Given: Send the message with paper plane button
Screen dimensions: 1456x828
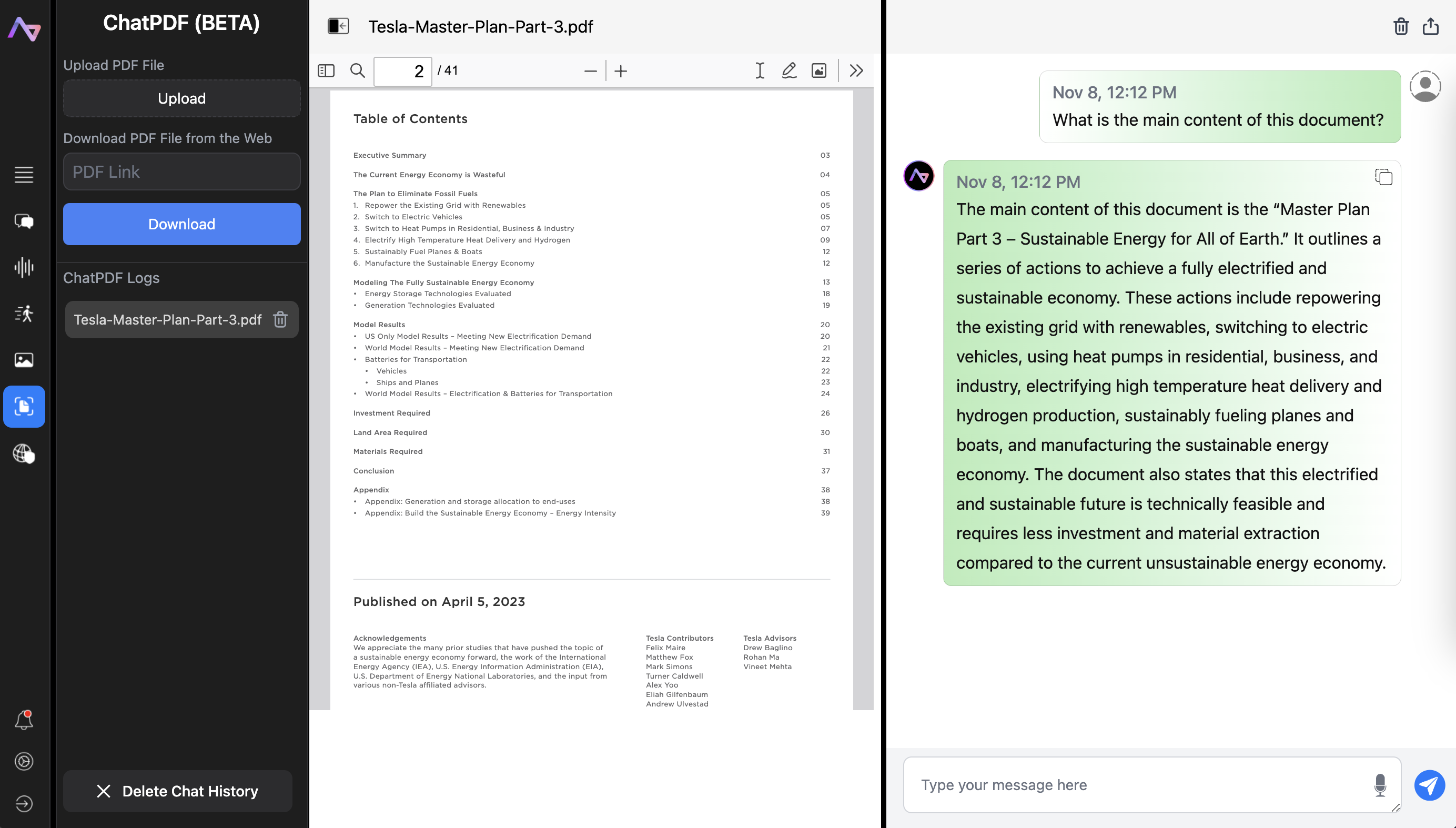Looking at the screenshot, I should (1429, 785).
